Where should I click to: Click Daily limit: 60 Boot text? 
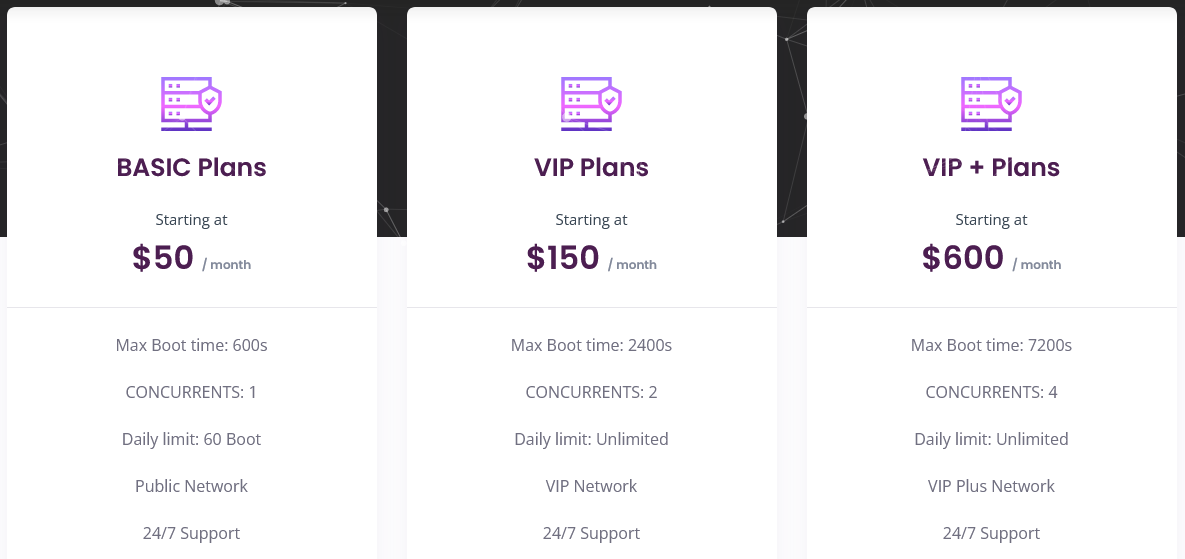191,439
